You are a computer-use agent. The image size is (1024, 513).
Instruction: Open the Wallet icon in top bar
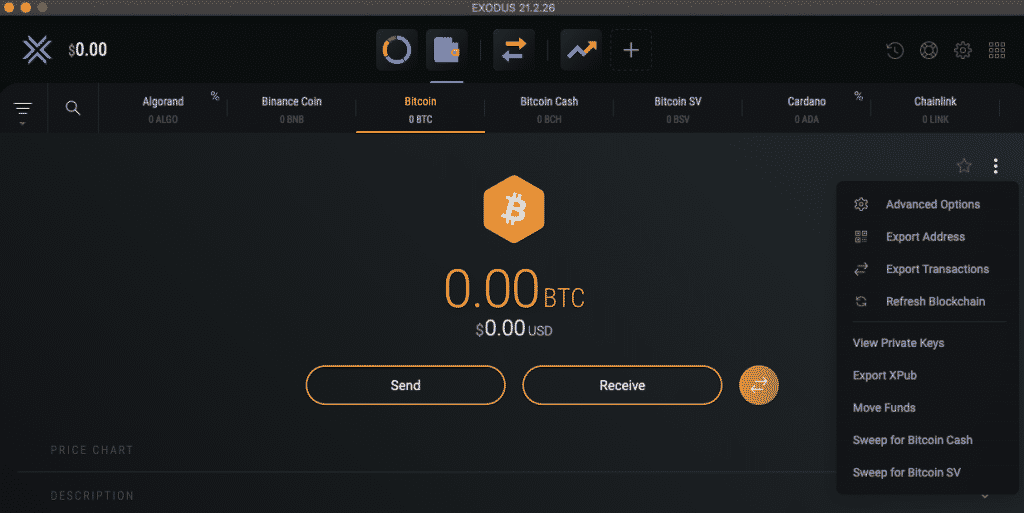pyautogui.click(x=447, y=50)
